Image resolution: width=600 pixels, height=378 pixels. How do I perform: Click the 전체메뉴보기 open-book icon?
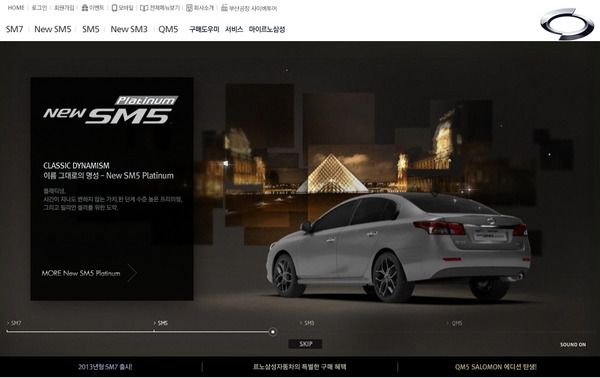(x=144, y=8)
